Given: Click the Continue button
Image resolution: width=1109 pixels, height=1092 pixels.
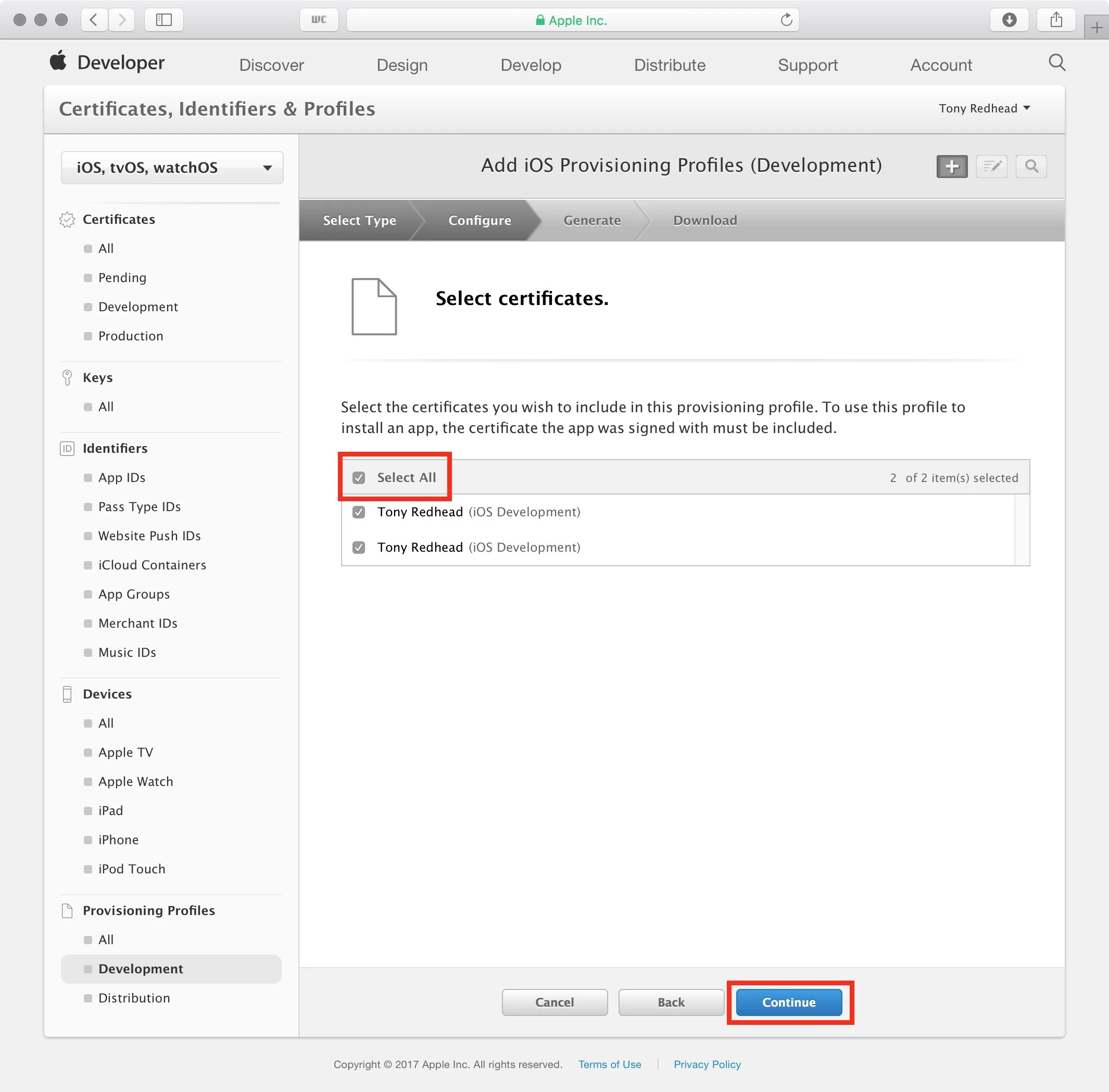Looking at the screenshot, I should [789, 1002].
